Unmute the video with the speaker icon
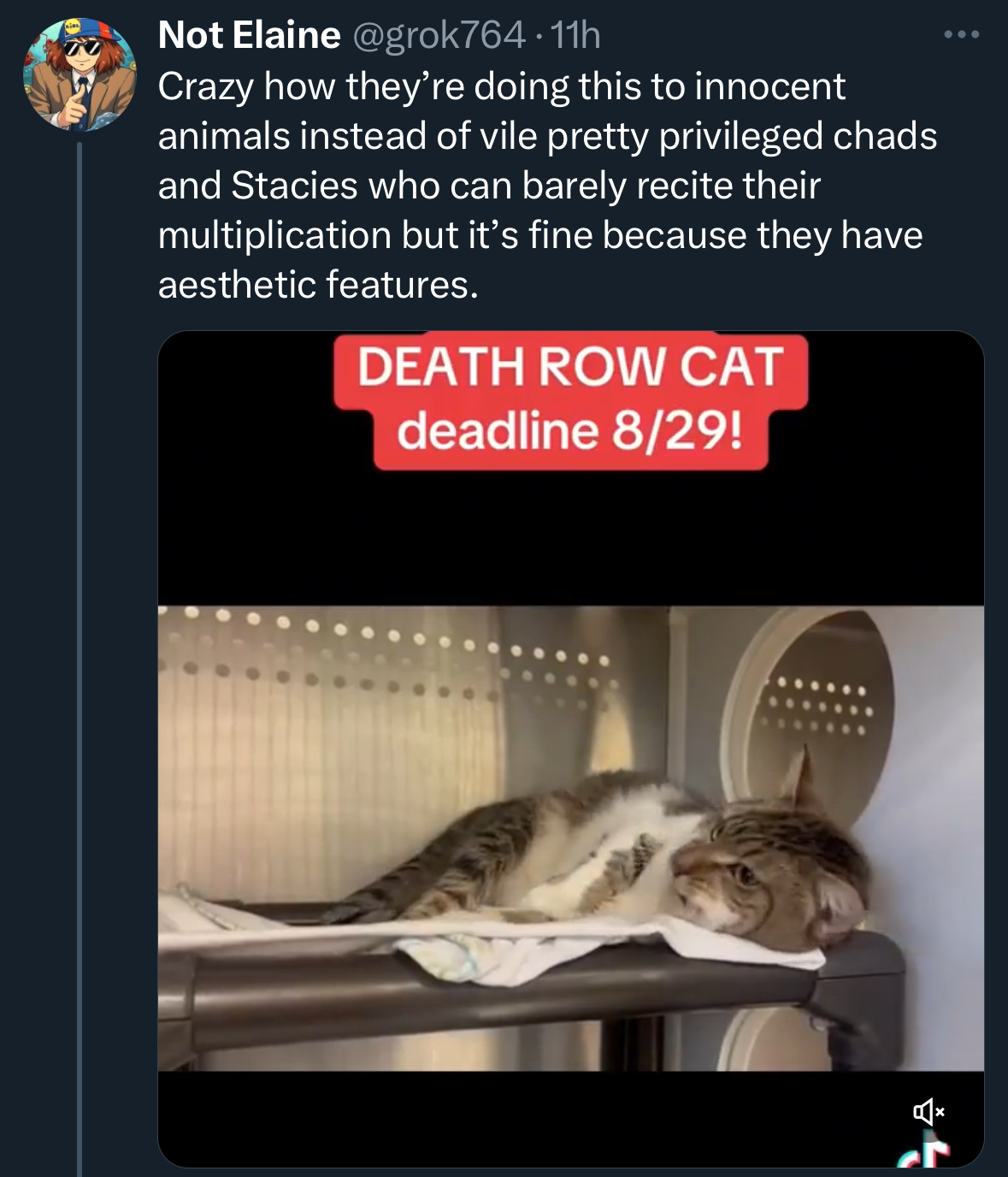The height and width of the screenshot is (1177, 1008). tap(928, 1112)
